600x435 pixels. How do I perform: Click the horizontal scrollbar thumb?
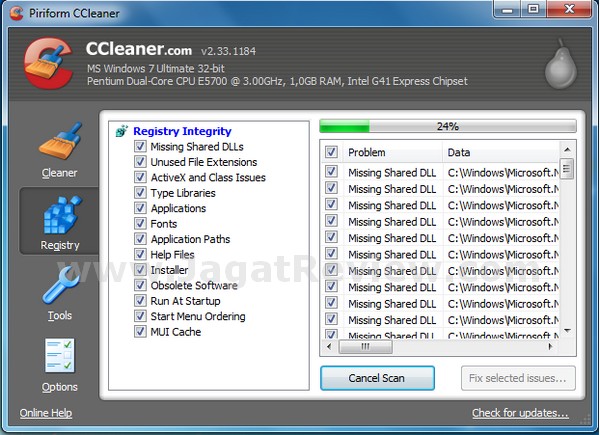[x=365, y=347]
